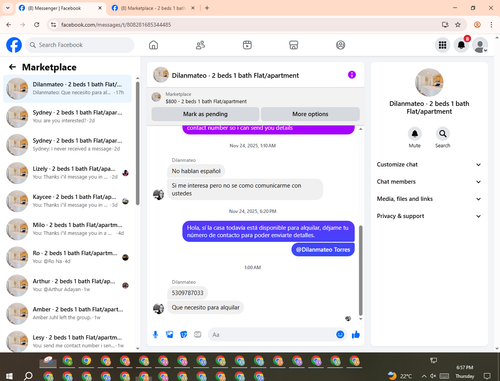This screenshot has height=381, width=500.
Task: Open weather widget showing 22°C
Action: pos(400,376)
